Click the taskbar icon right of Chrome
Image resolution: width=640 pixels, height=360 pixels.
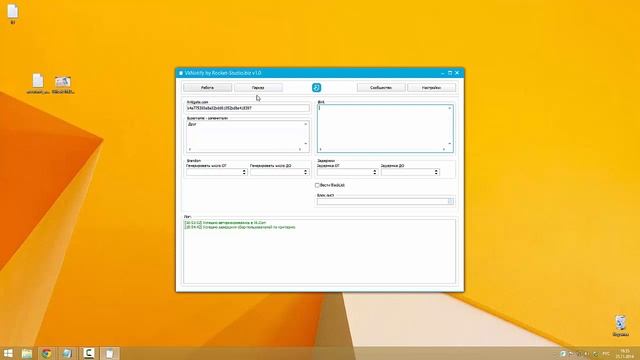(67, 353)
